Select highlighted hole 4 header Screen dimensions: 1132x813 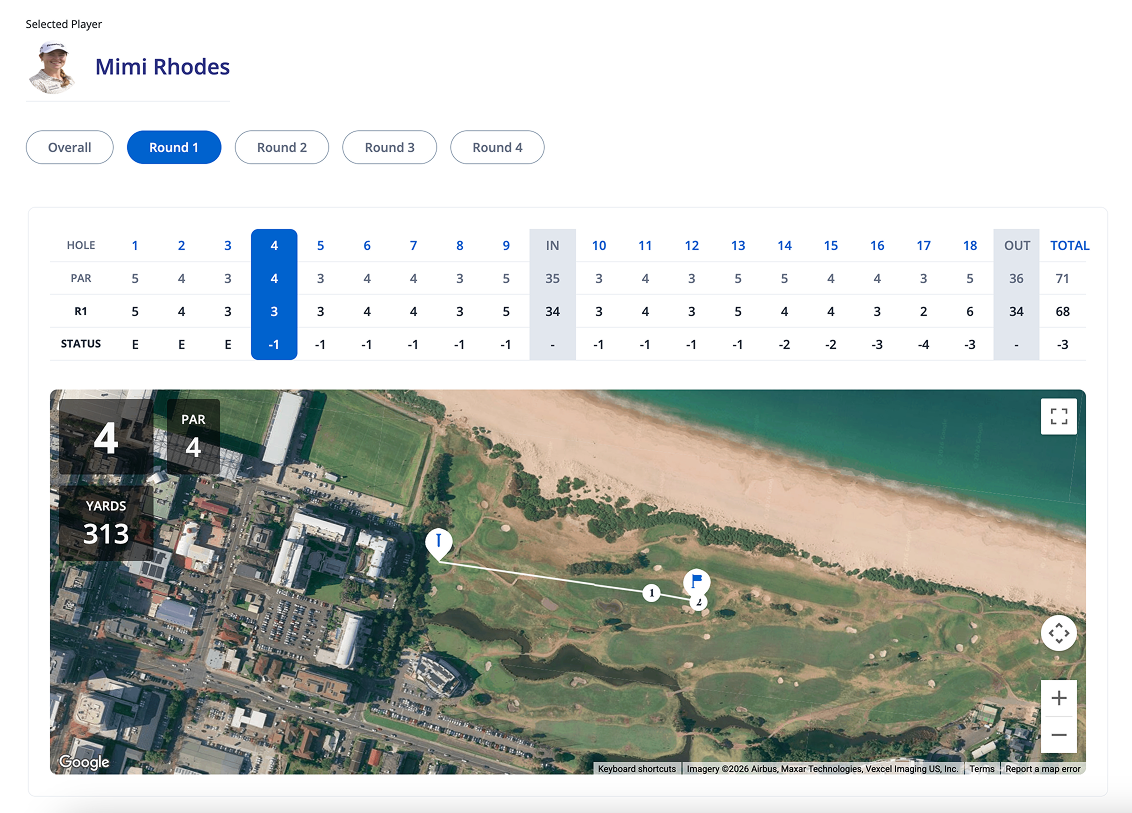(274, 245)
